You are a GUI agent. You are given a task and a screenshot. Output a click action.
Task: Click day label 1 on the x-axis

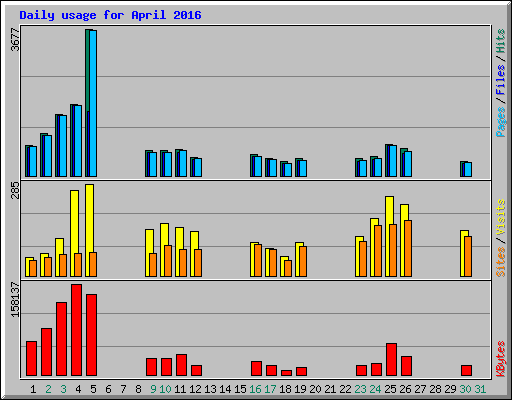[x=33, y=389]
